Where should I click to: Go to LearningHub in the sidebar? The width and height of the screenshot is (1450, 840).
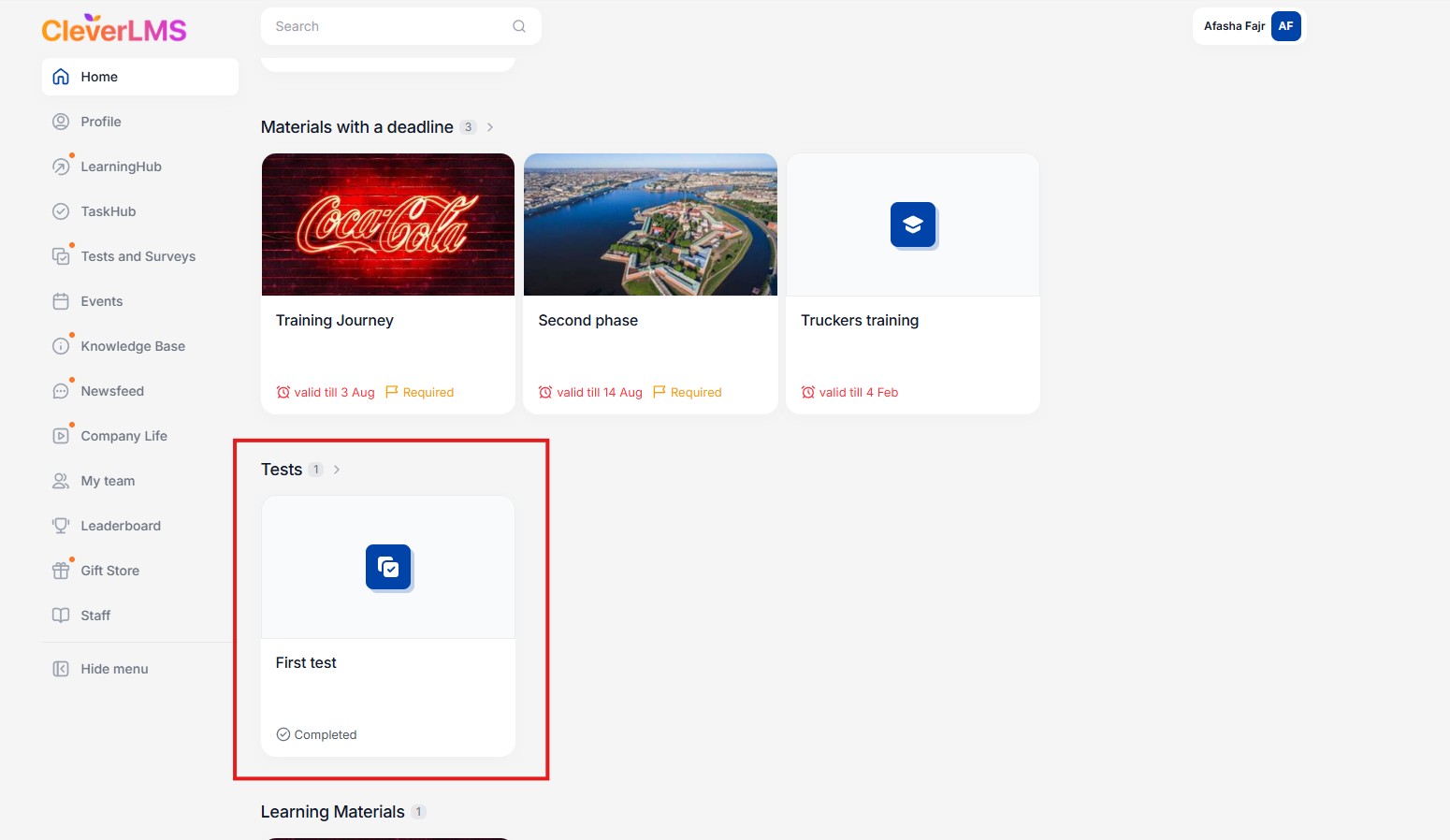140,167
